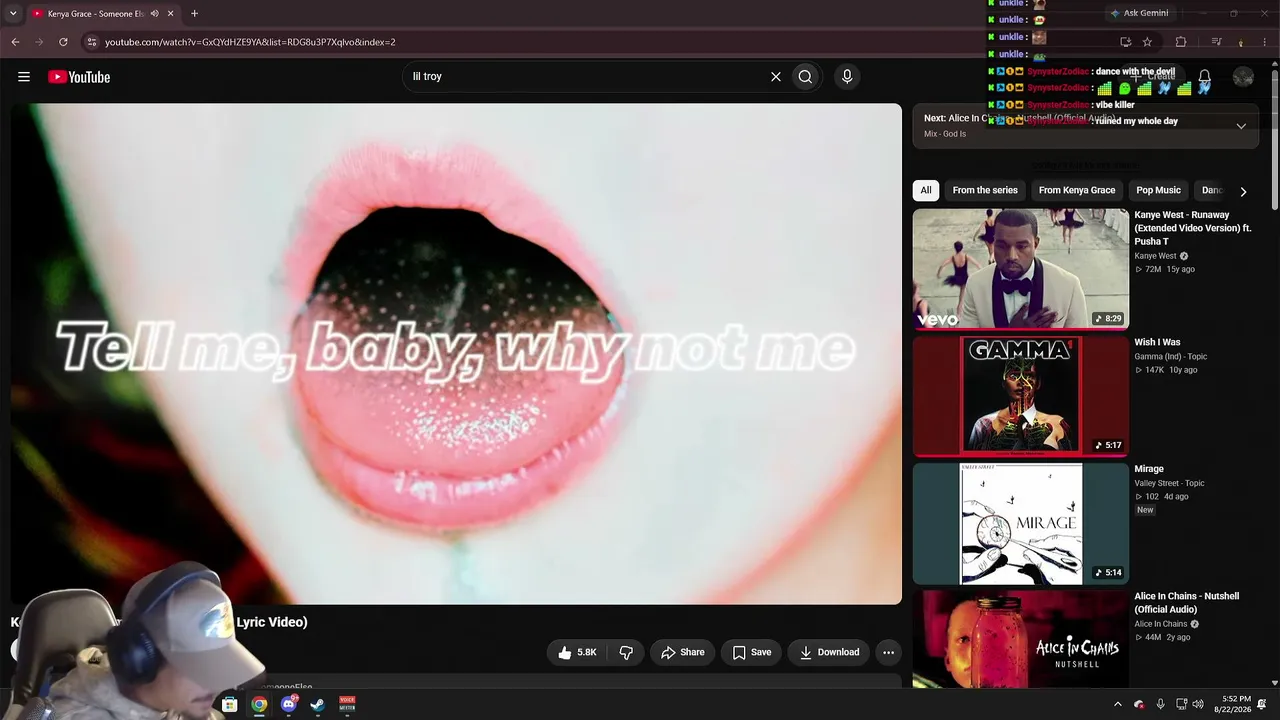Like the video with 5.8K thumbs up
The height and width of the screenshot is (720, 1280).
pos(578,652)
